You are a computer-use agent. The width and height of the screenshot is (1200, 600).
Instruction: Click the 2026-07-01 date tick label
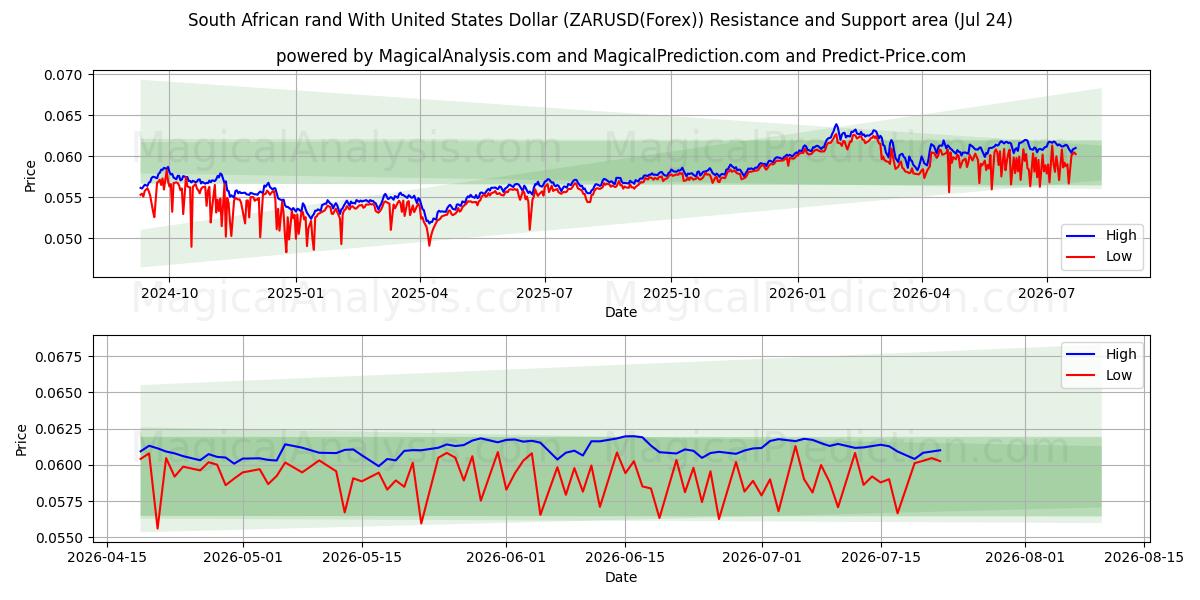click(x=762, y=558)
